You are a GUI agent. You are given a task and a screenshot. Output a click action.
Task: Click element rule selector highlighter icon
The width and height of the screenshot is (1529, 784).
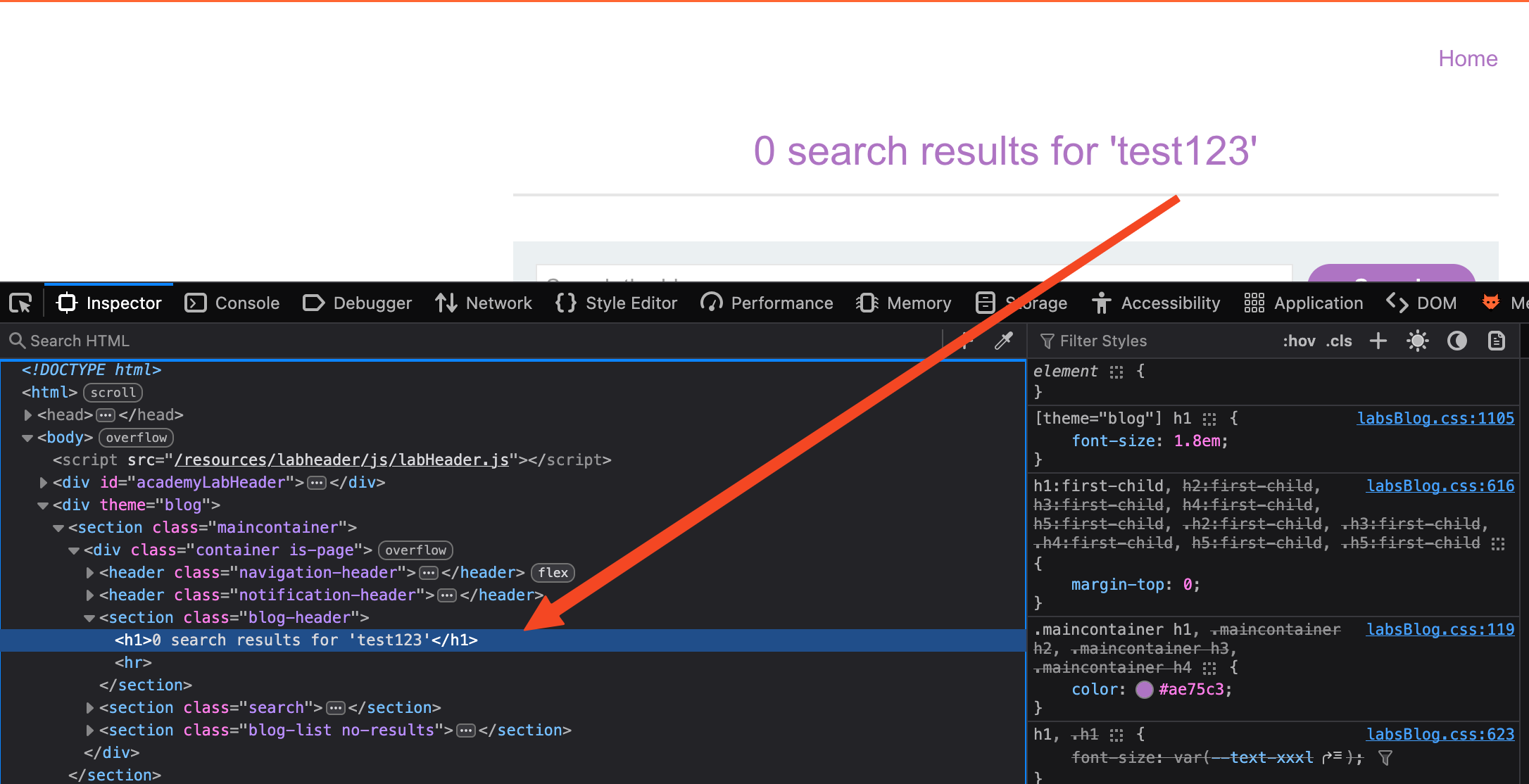click(1116, 372)
